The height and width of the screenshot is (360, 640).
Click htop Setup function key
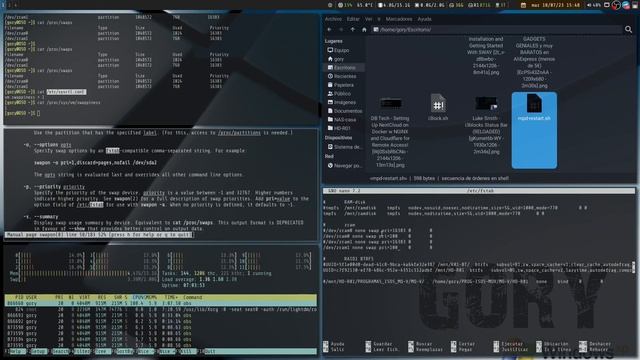tap(37, 351)
